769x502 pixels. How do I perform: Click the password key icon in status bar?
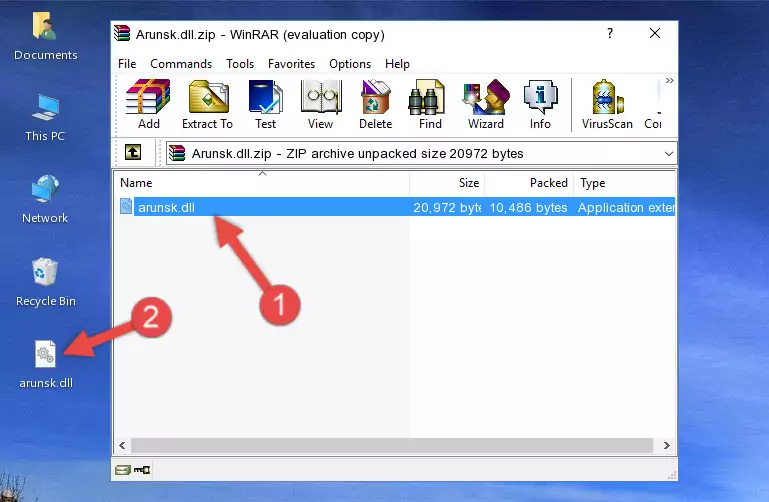pos(142,470)
